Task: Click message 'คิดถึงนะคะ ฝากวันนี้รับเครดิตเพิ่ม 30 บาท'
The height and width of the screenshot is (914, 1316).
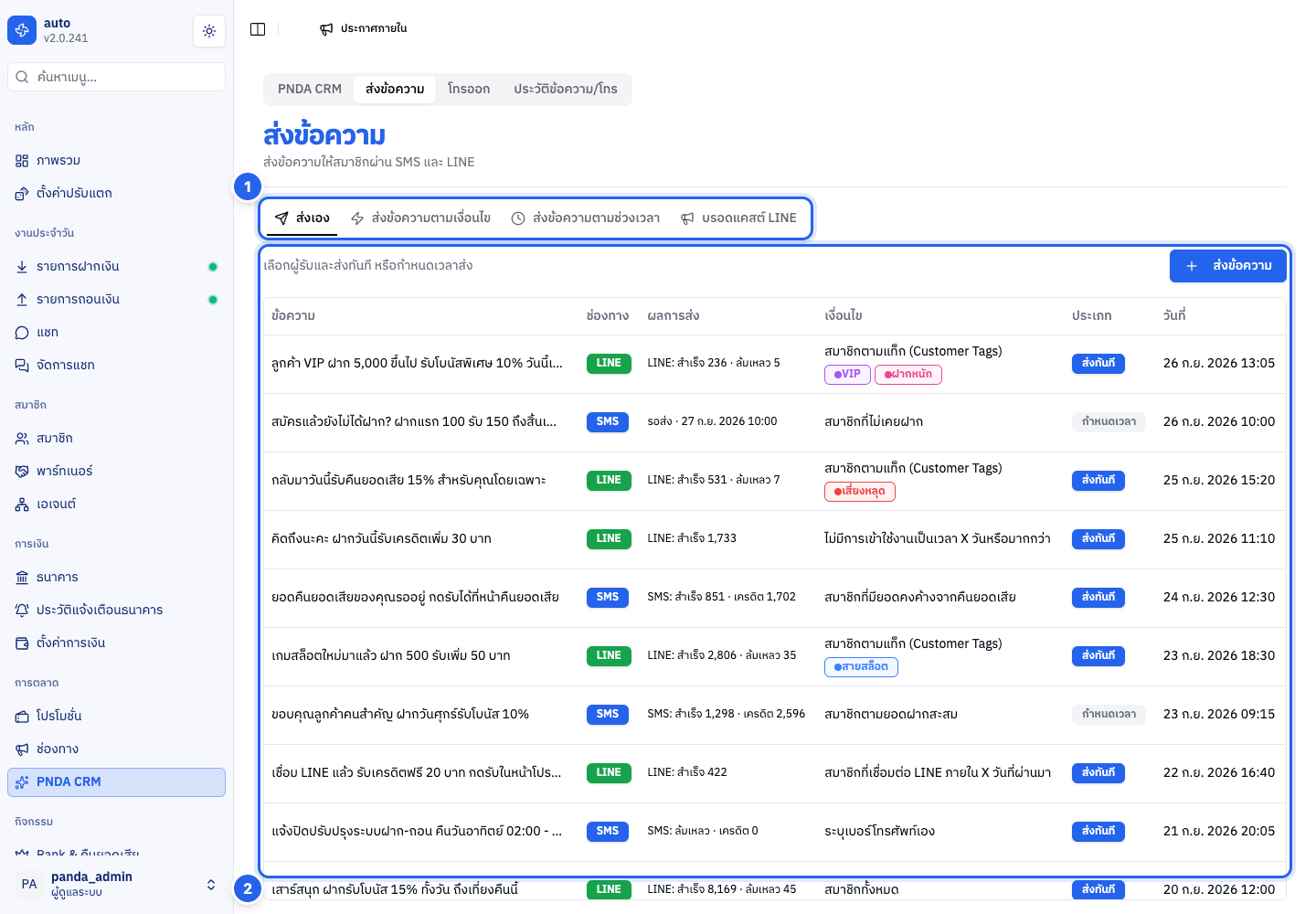Action: 381,539
